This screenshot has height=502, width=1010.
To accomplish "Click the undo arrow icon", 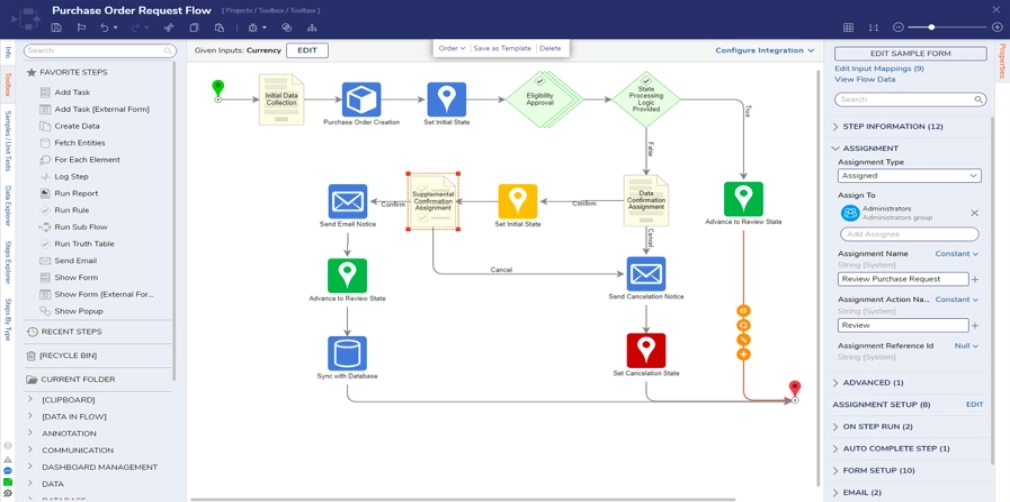I will pos(103,27).
